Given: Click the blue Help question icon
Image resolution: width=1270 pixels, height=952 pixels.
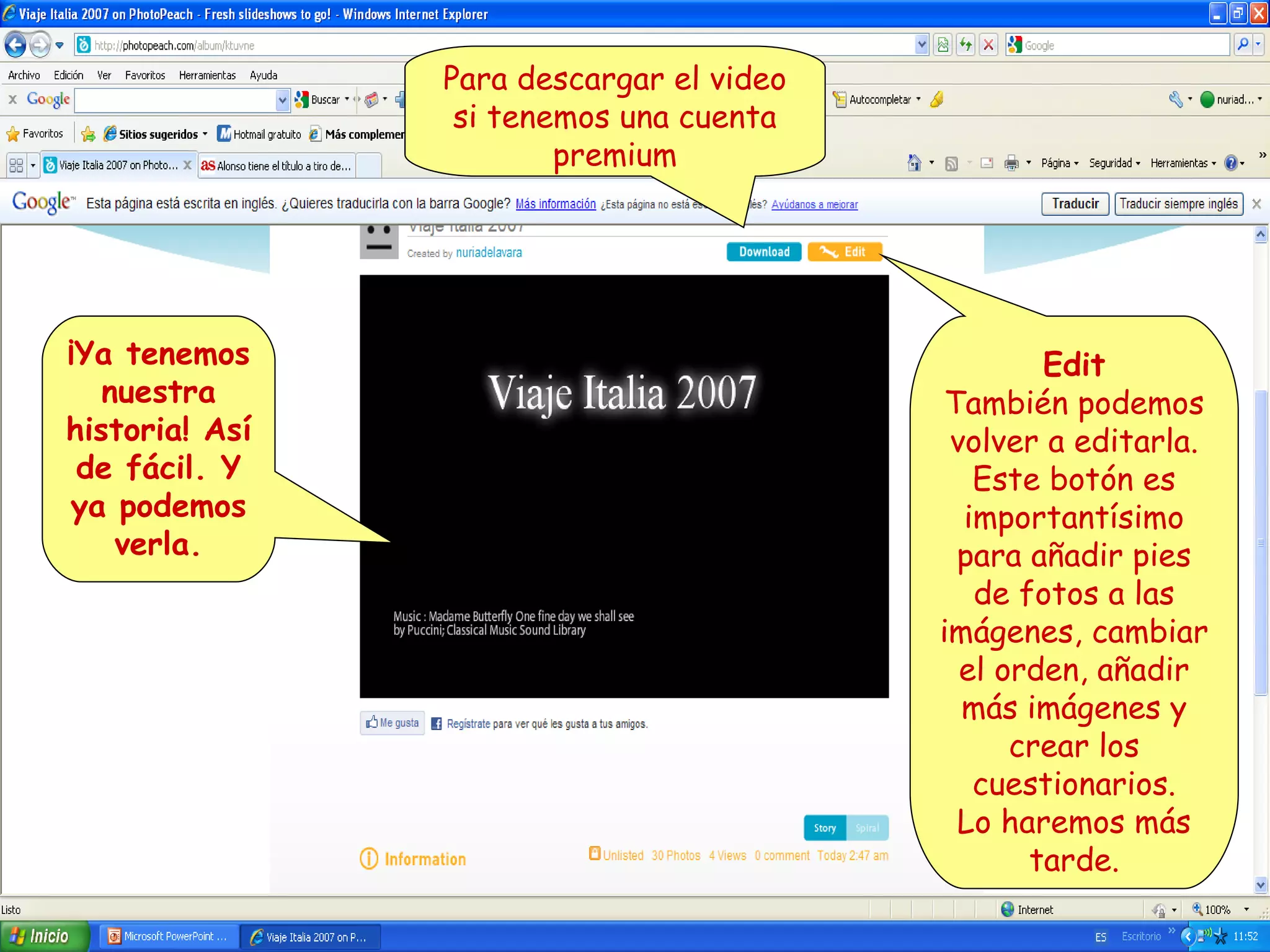Looking at the screenshot, I should coord(1231,163).
